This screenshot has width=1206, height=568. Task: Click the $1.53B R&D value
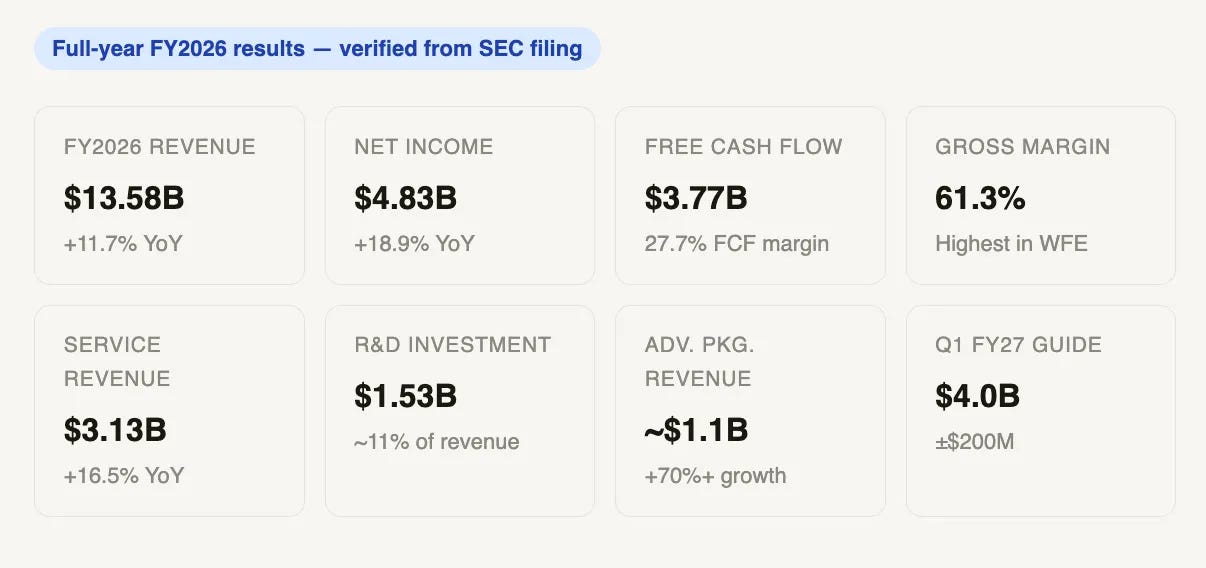405,396
